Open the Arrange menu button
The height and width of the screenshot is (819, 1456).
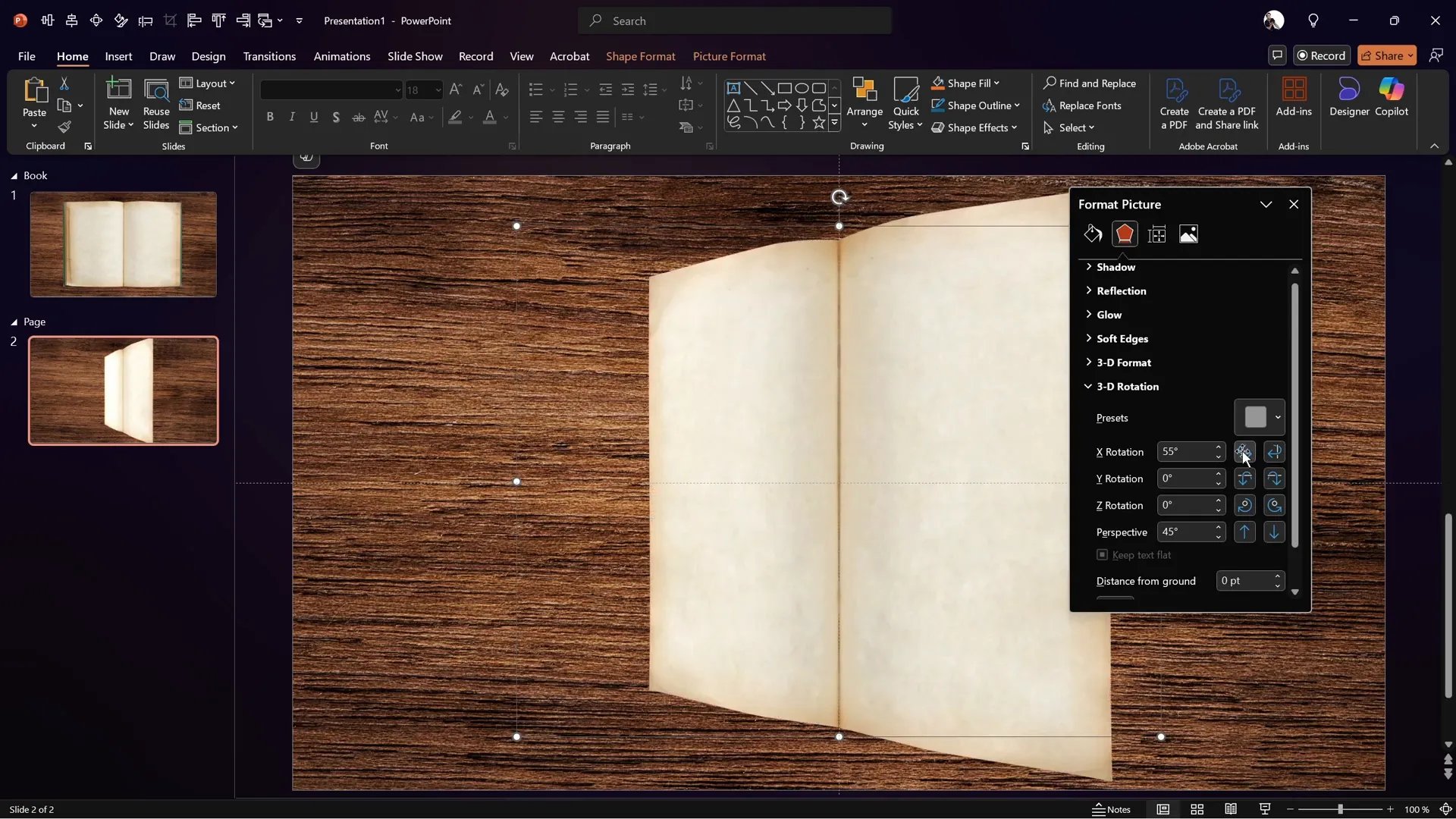864,103
